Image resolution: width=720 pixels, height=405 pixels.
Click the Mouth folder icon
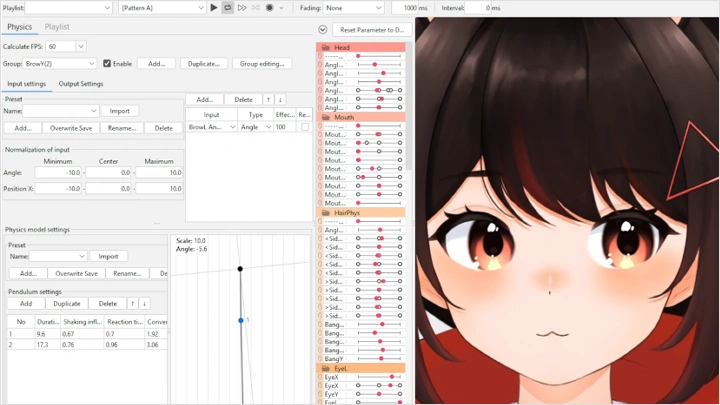click(326, 117)
